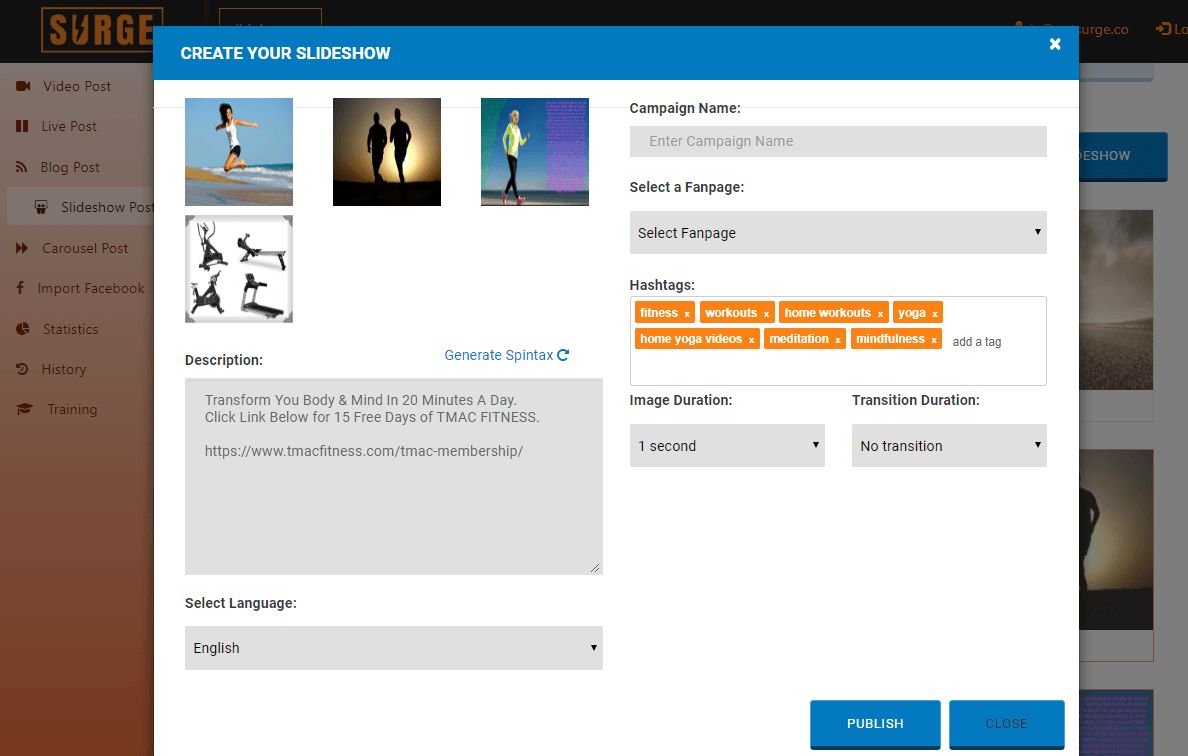
Task: Click the Training graduation cap icon
Action: [x=24, y=409]
